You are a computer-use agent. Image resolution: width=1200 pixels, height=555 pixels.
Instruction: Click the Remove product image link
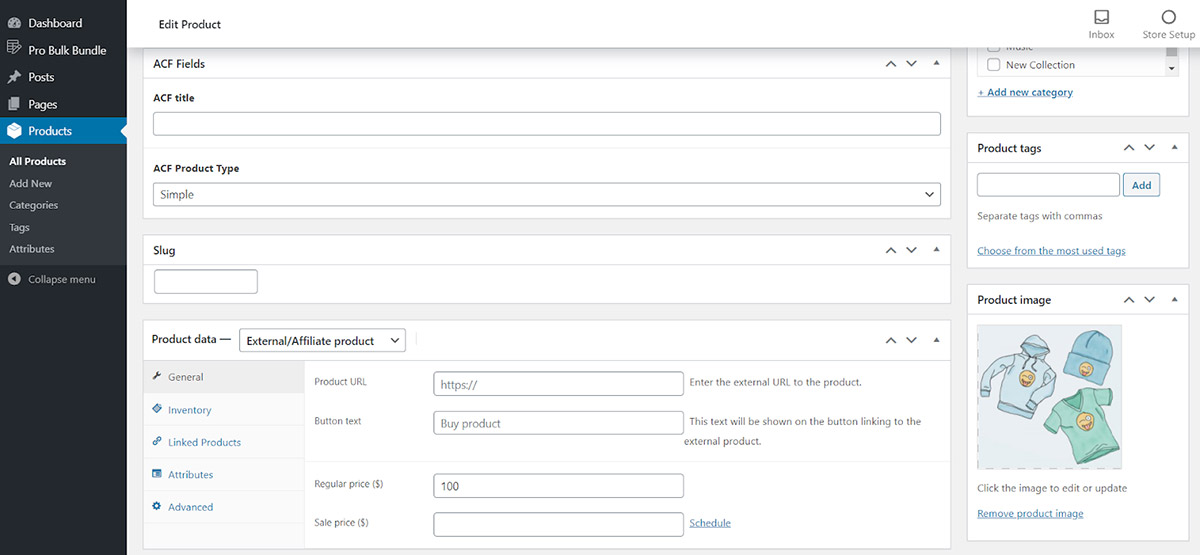click(x=1030, y=514)
